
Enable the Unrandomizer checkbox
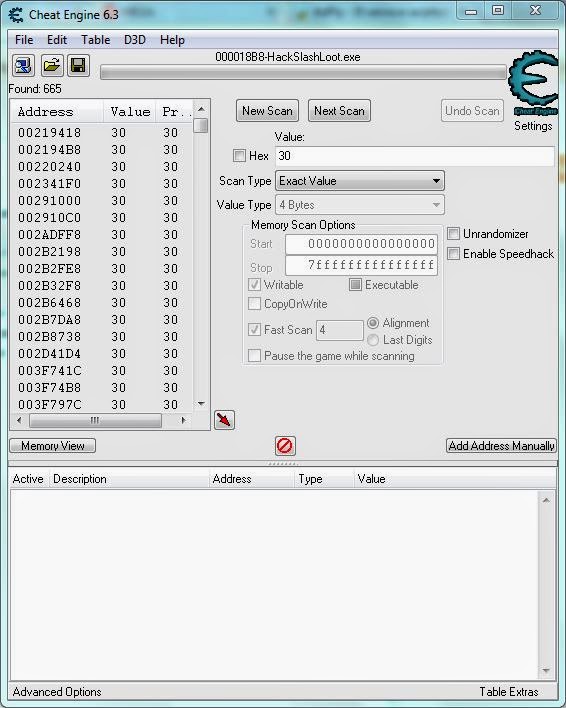pos(453,233)
